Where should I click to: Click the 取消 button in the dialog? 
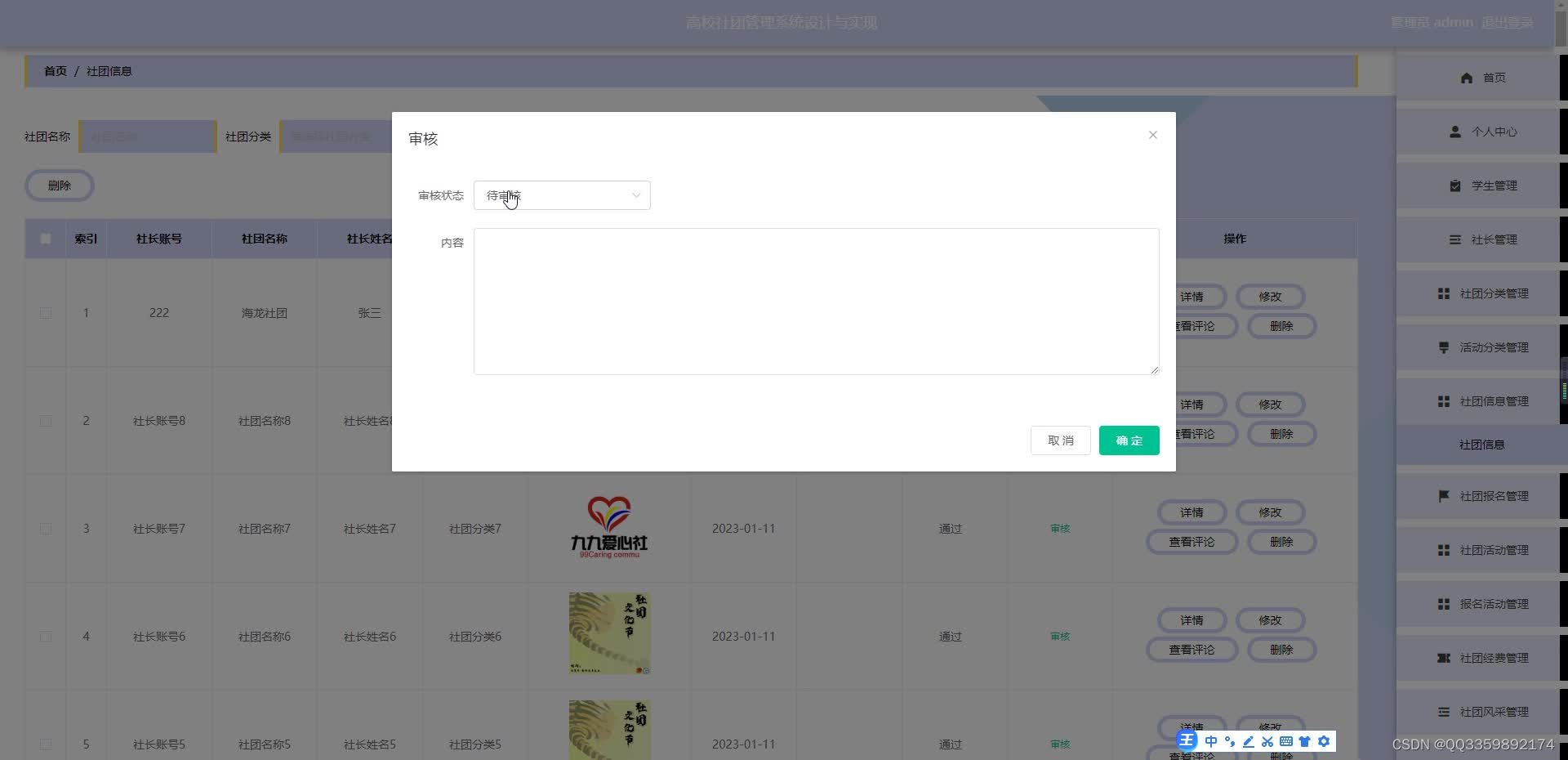coord(1060,440)
